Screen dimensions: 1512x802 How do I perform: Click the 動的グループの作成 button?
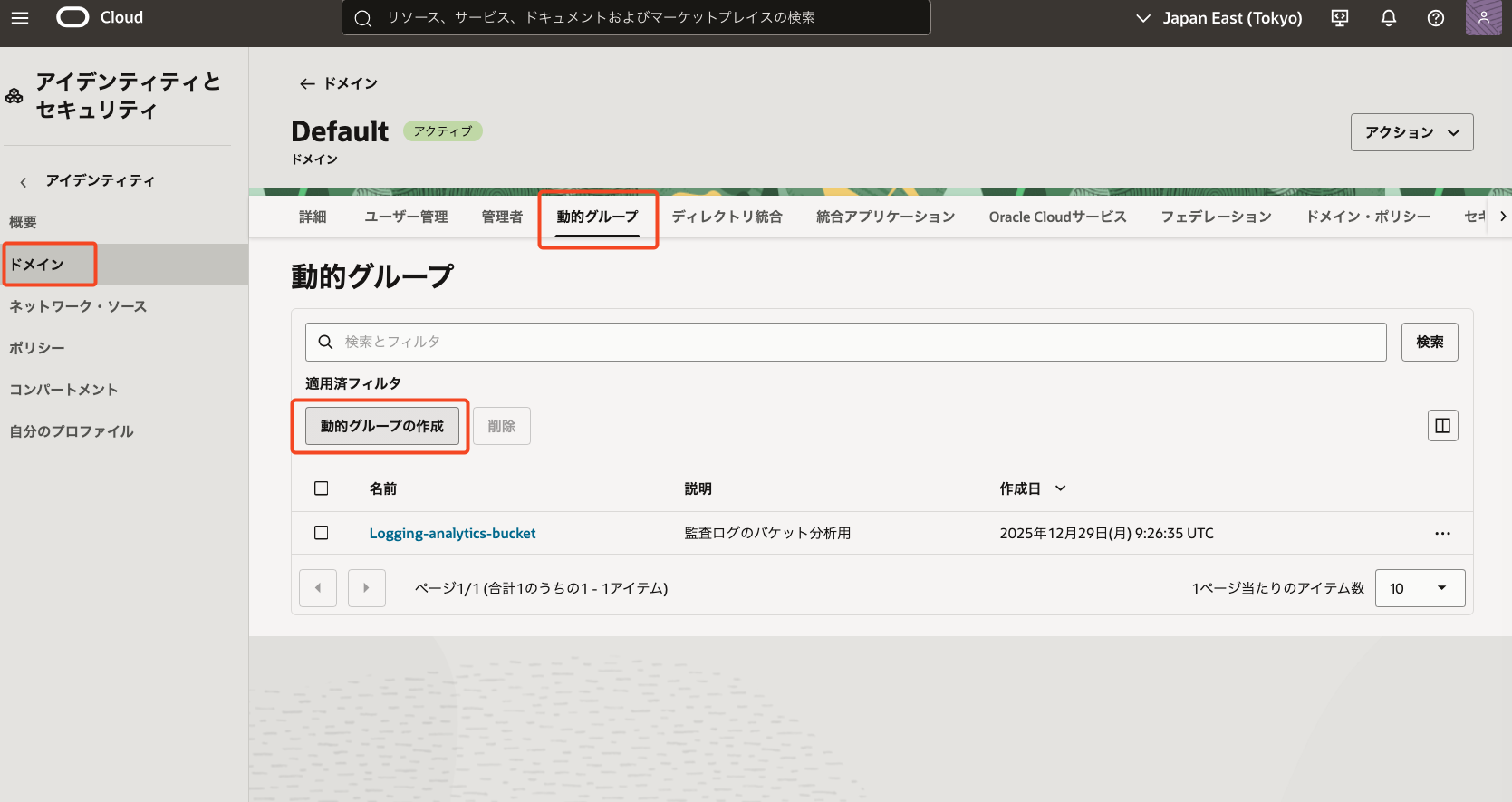(x=381, y=426)
